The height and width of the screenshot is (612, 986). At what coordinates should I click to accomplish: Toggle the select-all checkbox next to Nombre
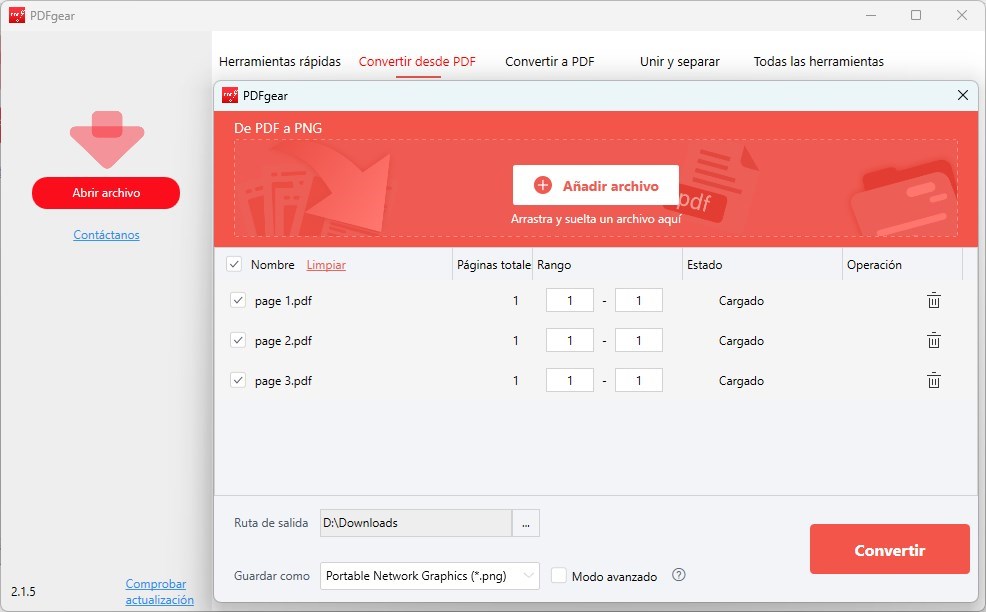(234, 264)
